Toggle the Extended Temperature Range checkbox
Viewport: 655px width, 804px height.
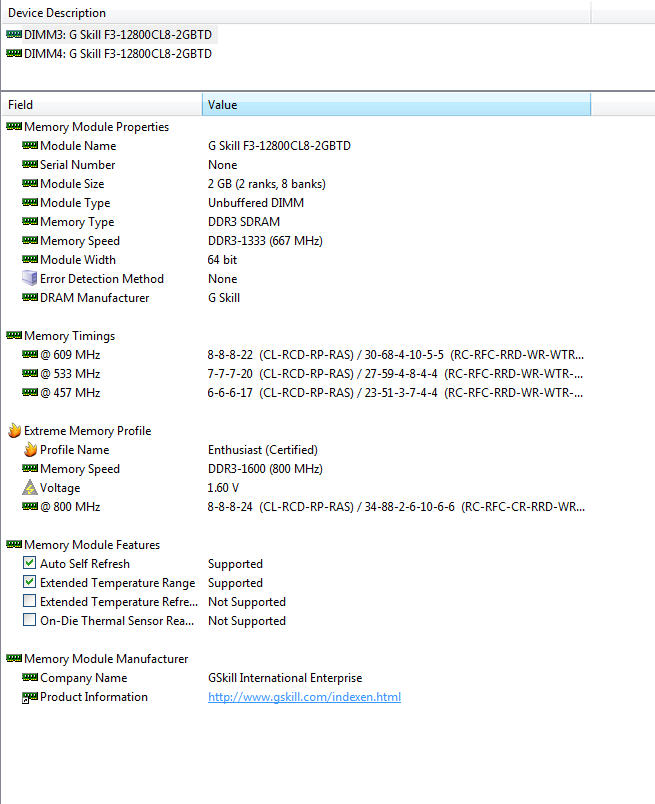coord(30,582)
